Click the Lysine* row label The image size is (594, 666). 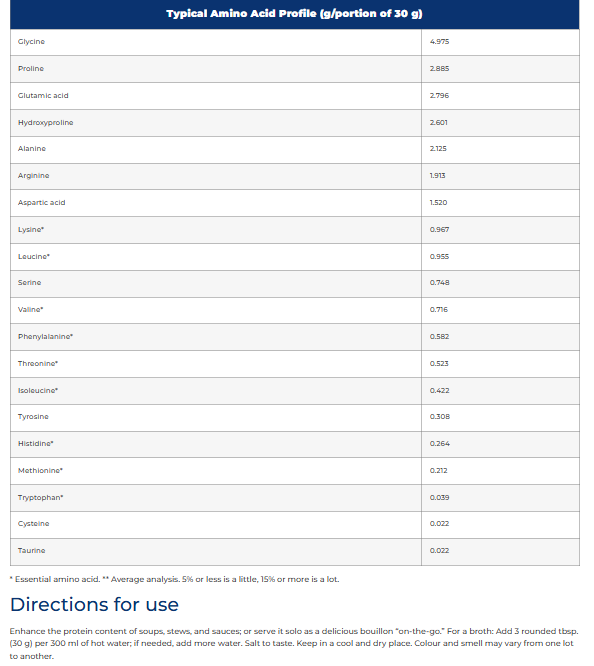tap(31, 230)
